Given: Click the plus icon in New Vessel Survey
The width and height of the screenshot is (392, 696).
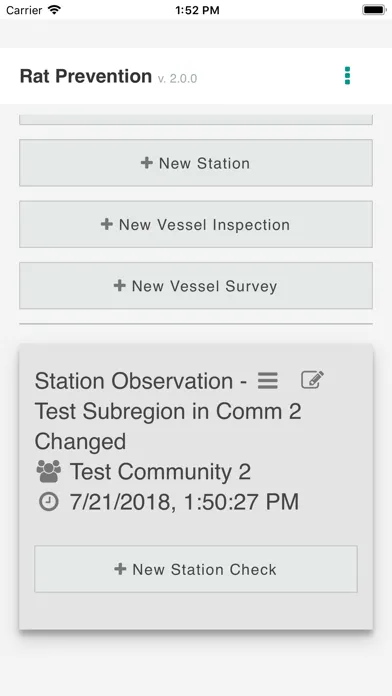Looking at the screenshot, I should pos(119,285).
